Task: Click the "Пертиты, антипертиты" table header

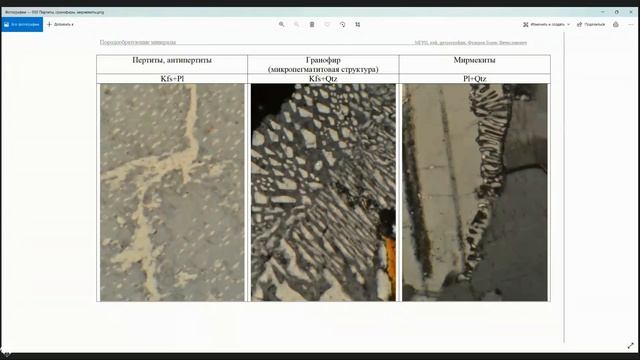Action: [x=172, y=60]
